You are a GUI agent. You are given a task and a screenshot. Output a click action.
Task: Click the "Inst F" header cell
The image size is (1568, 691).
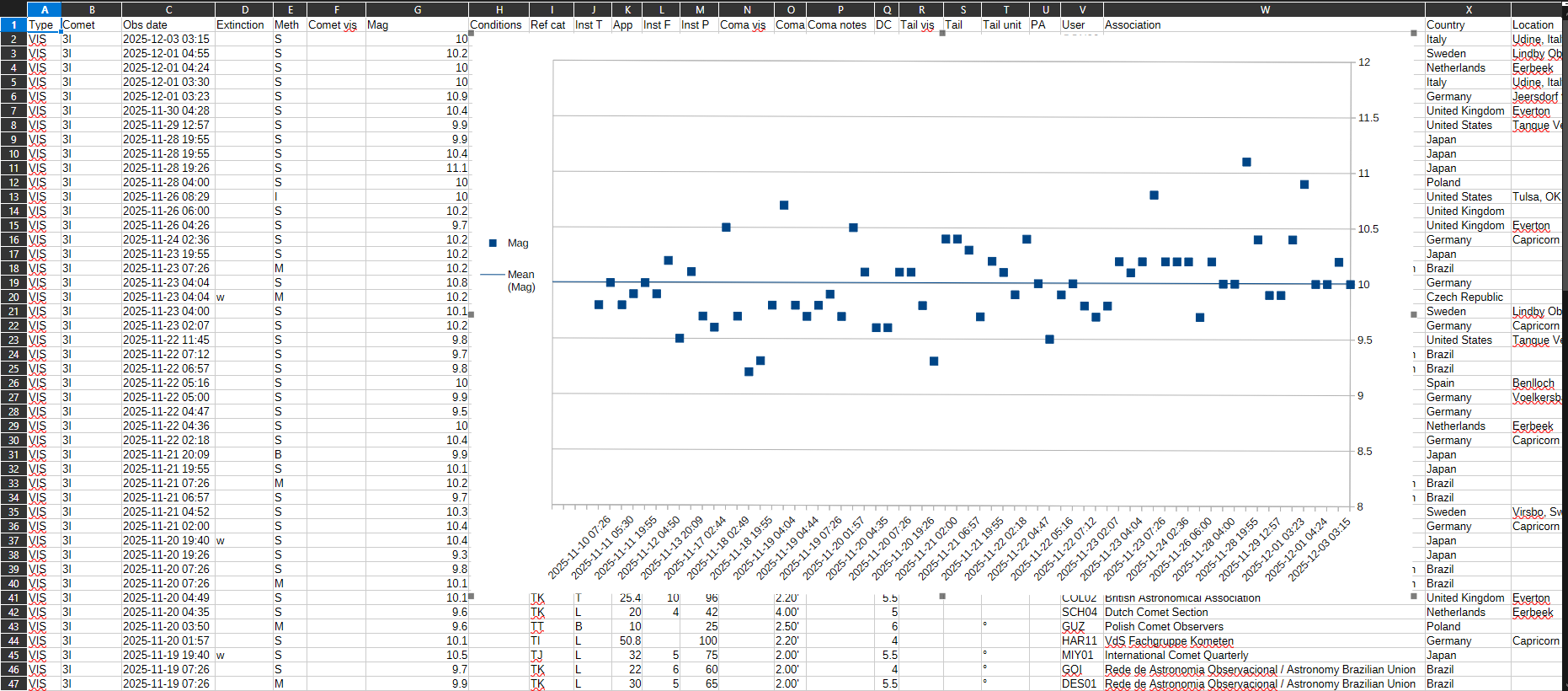661,24
